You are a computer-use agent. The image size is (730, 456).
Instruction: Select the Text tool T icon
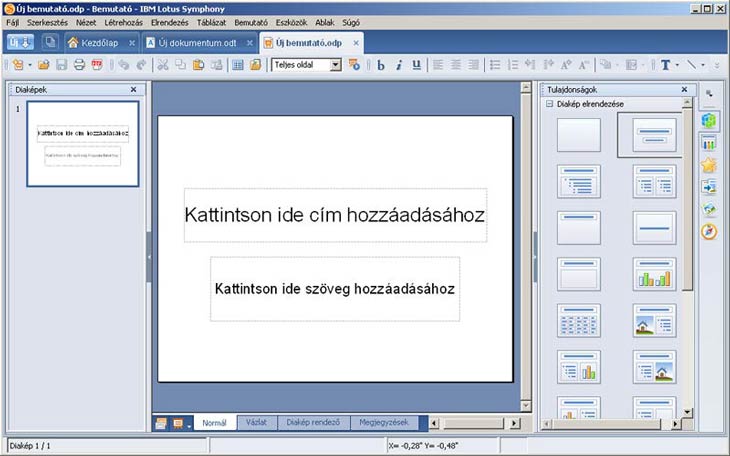click(665, 65)
